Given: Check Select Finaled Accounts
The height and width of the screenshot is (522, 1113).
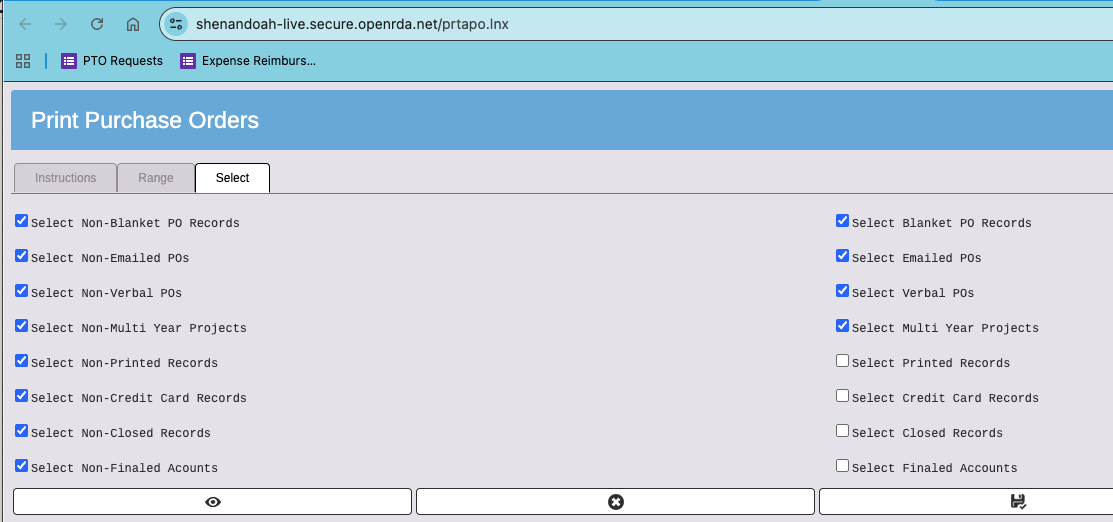Looking at the screenshot, I should point(843,466).
